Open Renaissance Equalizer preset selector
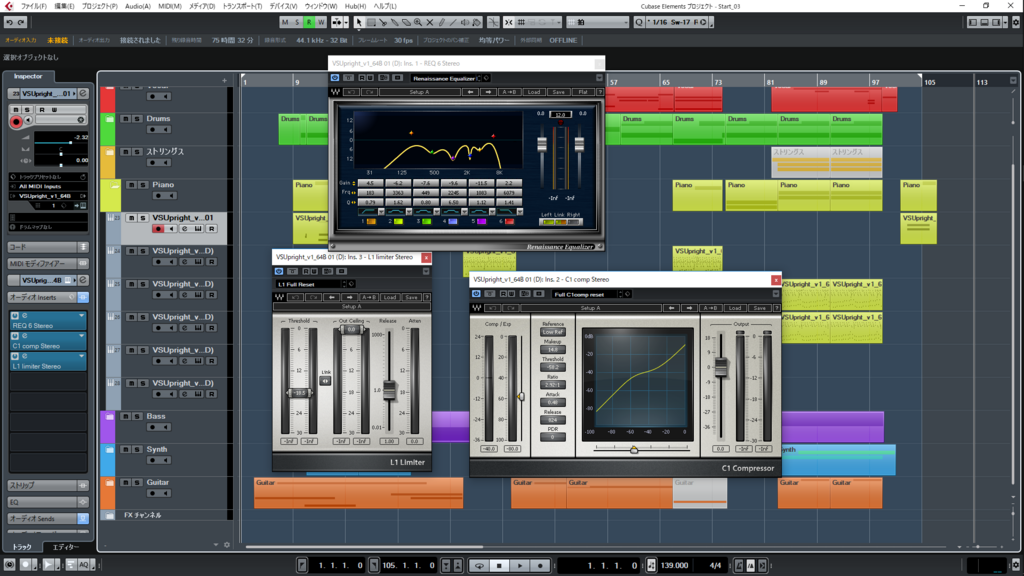 (x=445, y=78)
